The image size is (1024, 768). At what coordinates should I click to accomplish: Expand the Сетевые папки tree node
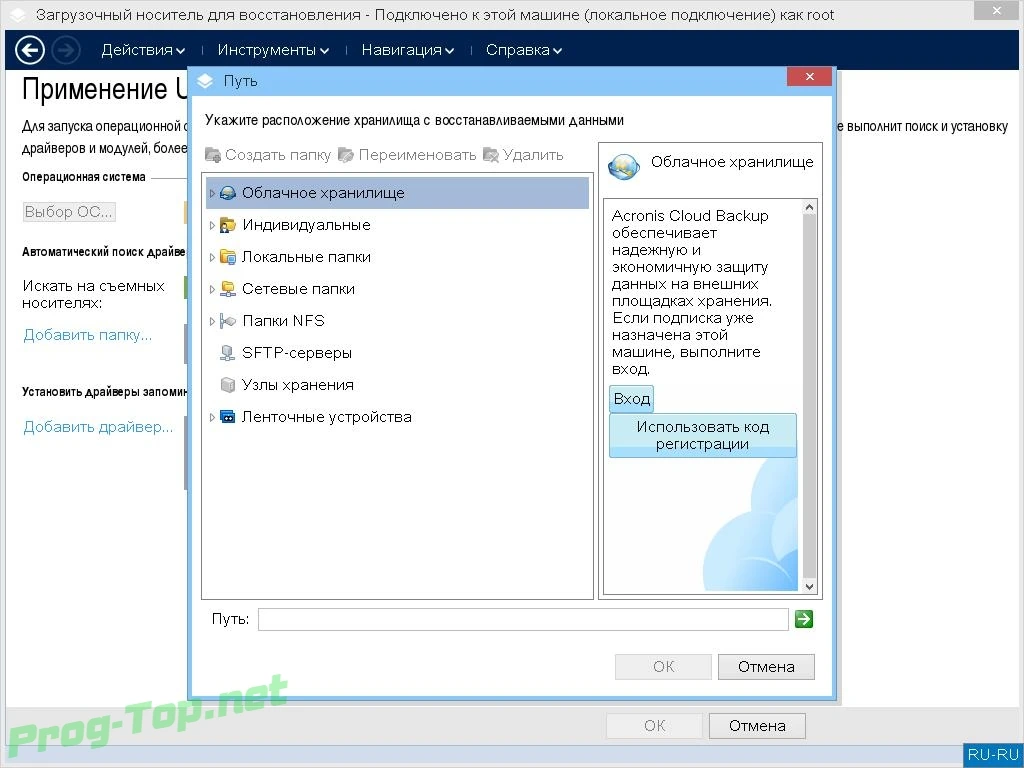tap(212, 289)
